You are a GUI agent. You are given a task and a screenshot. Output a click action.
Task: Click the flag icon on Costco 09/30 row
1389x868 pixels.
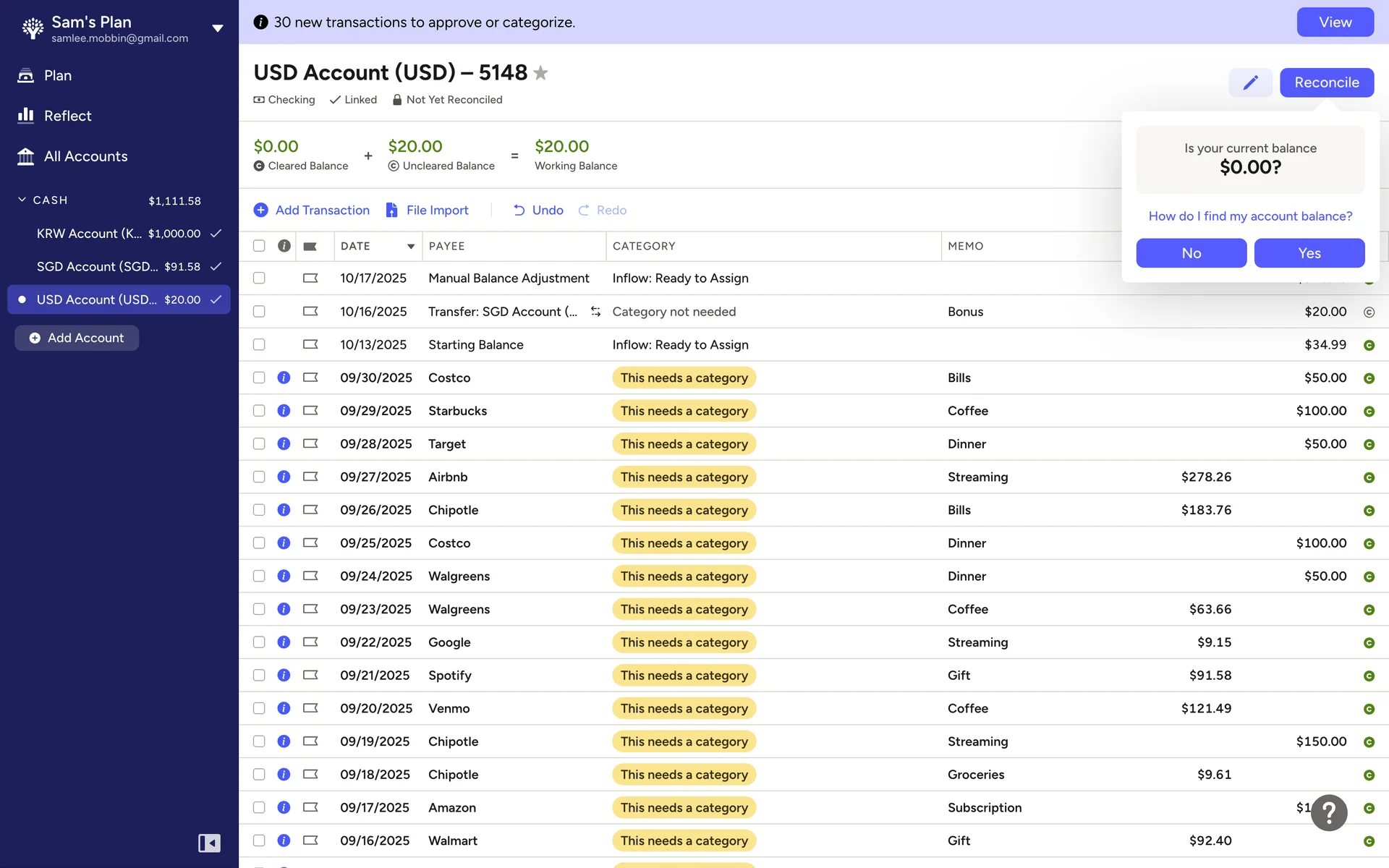[x=310, y=378]
